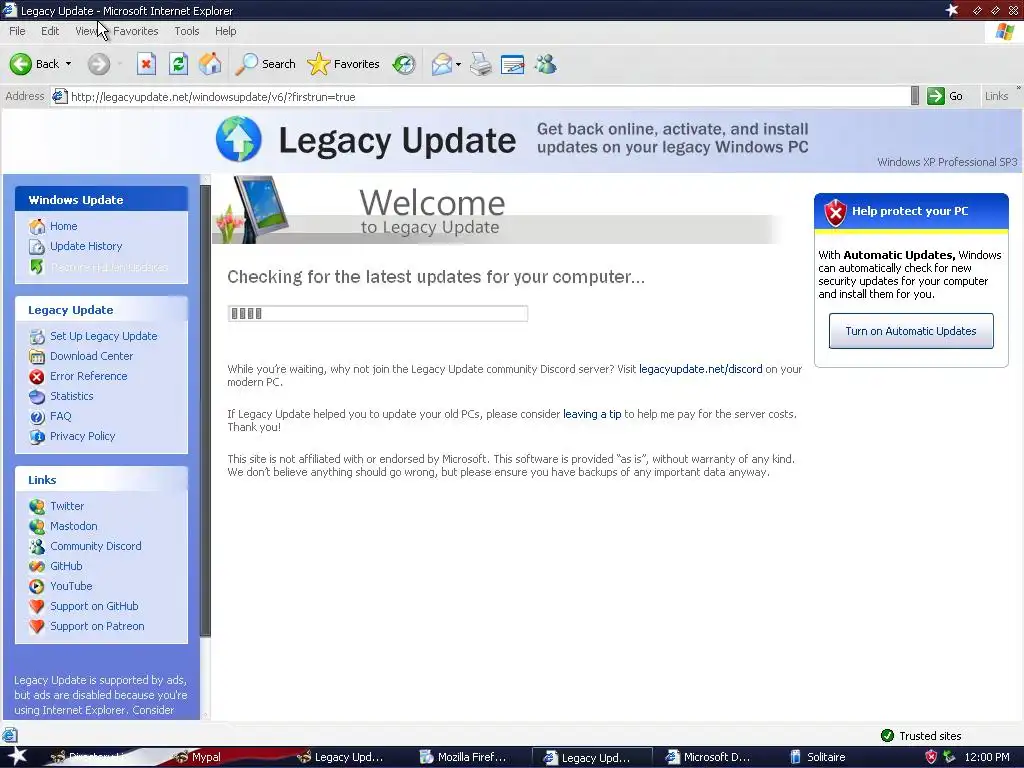Click the 12:00 PM taskbar clock
Image resolution: width=1024 pixels, height=768 pixels.
(x=987, y=758)
